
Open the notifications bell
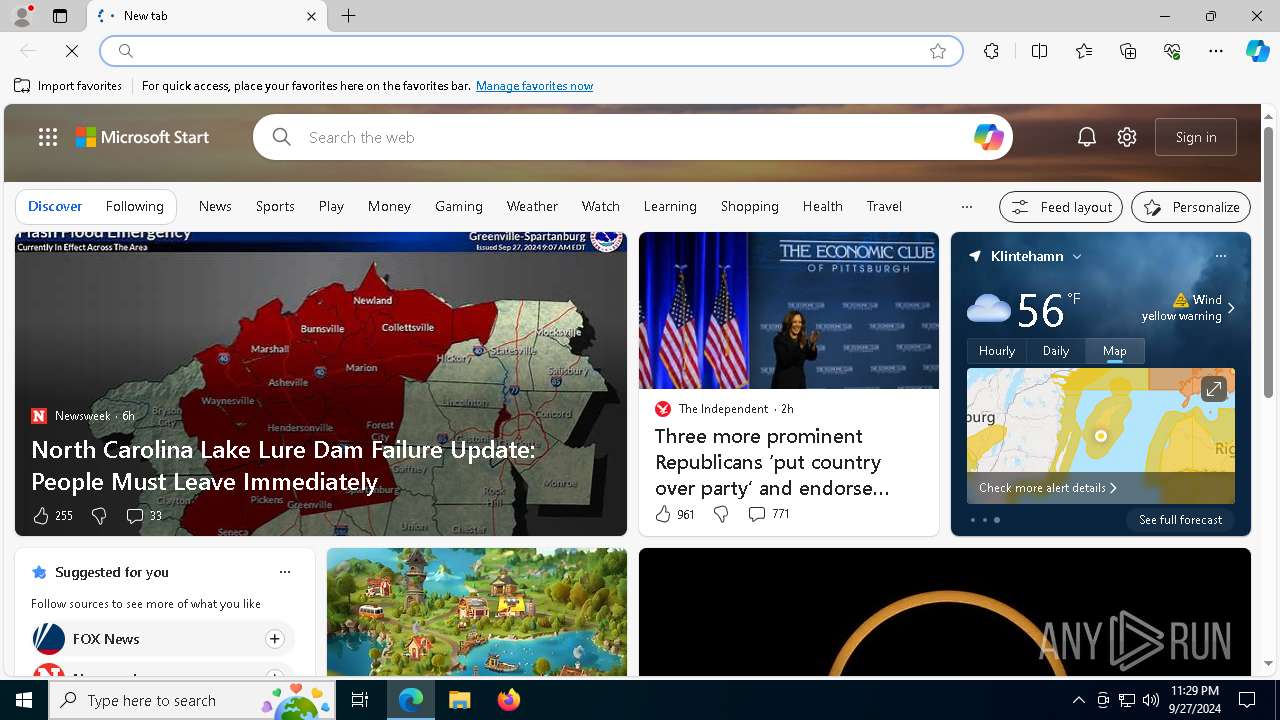click(1087, 137)
